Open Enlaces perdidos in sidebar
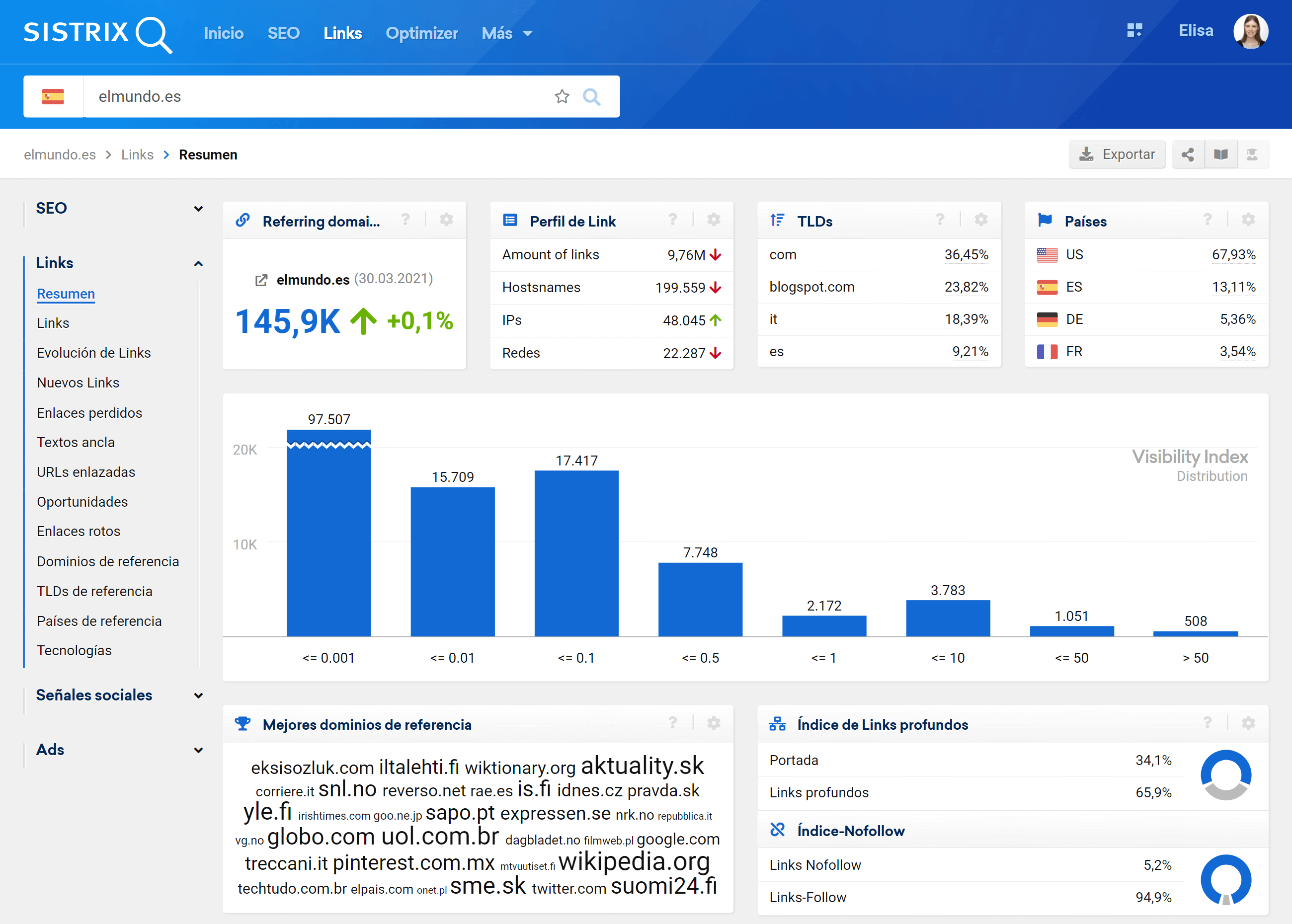The width and height of the screenshot is (1292, 924). (x=89, y=412)
